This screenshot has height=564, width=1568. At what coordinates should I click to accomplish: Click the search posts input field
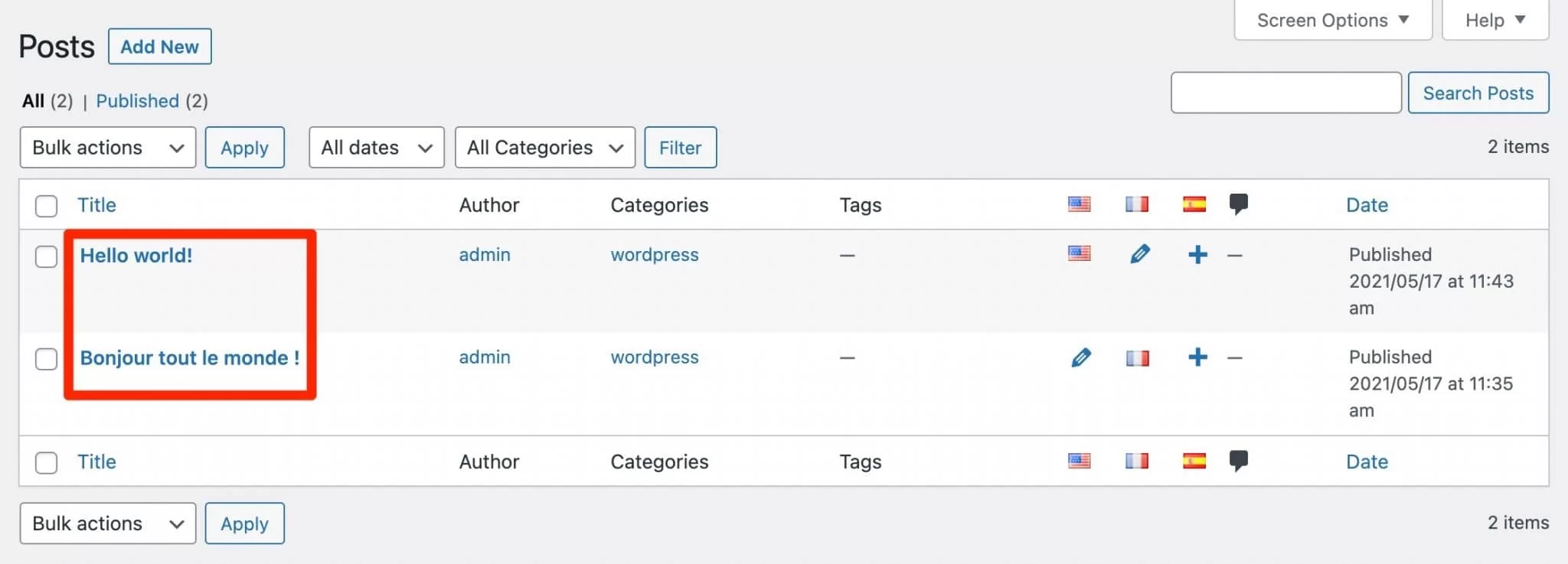point(1286,93)
